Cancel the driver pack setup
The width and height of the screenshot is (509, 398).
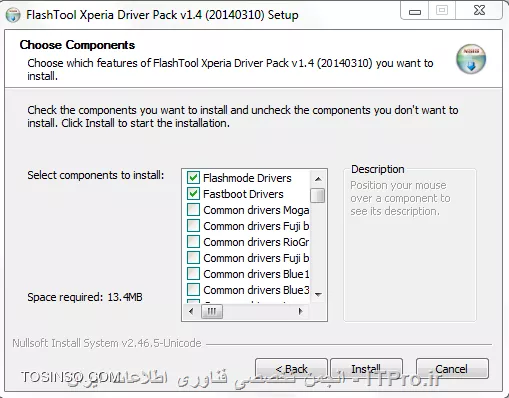click(x=452, y=369)
